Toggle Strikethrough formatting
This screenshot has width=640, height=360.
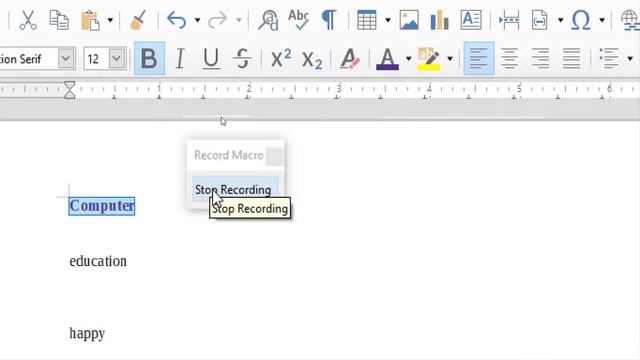(242, 58)
